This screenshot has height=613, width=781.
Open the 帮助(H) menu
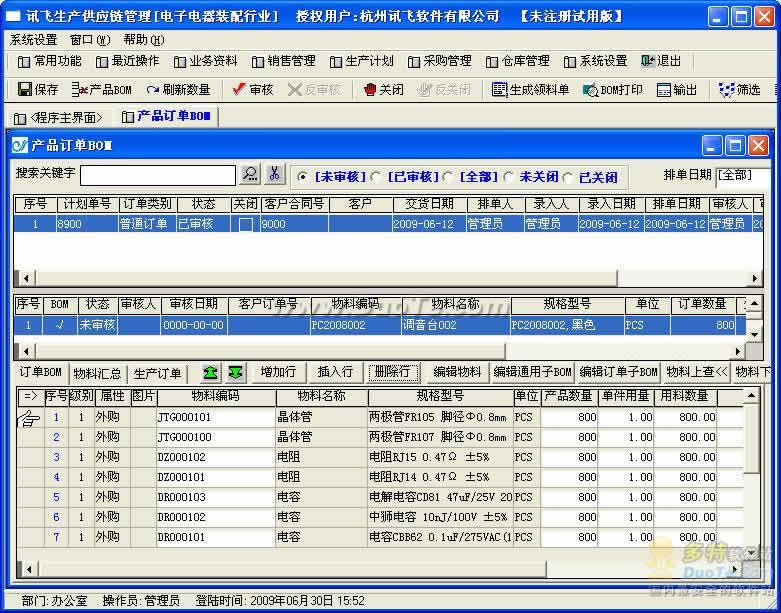pos(144,39)
